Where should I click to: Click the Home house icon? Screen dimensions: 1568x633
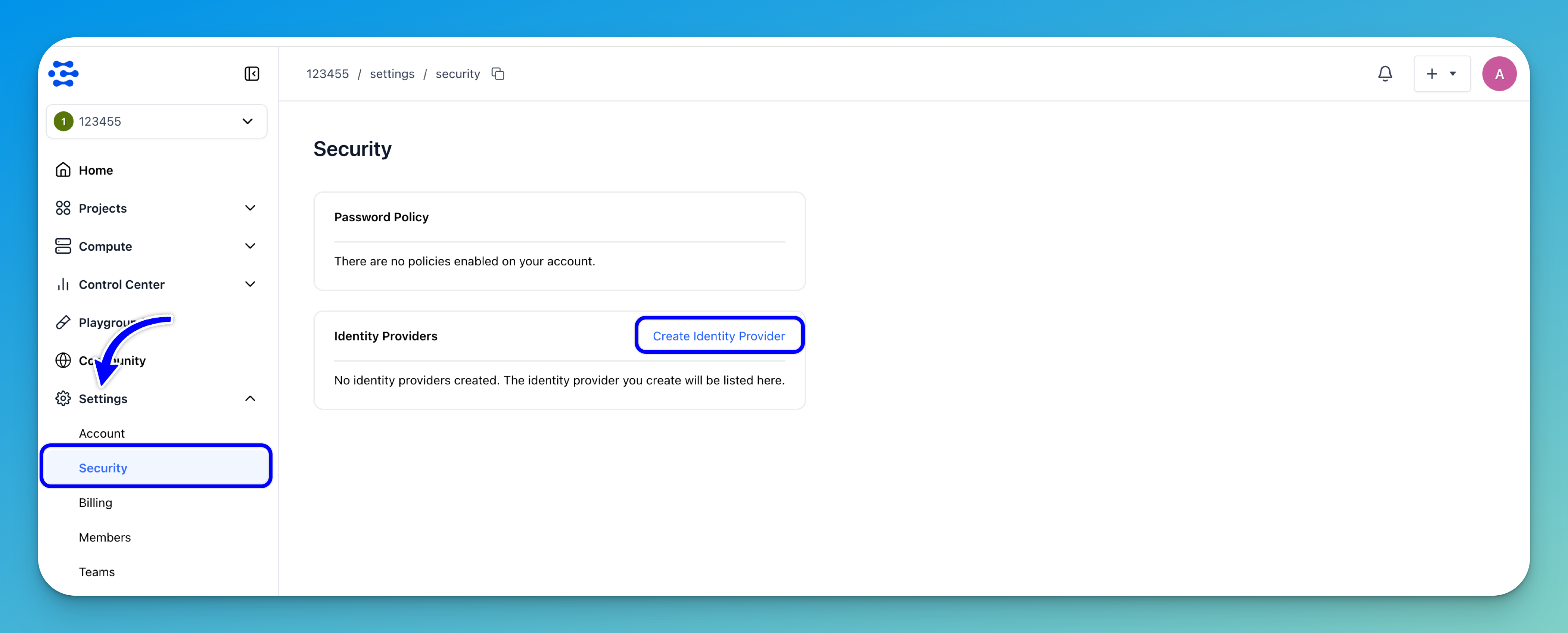(63, 170)
